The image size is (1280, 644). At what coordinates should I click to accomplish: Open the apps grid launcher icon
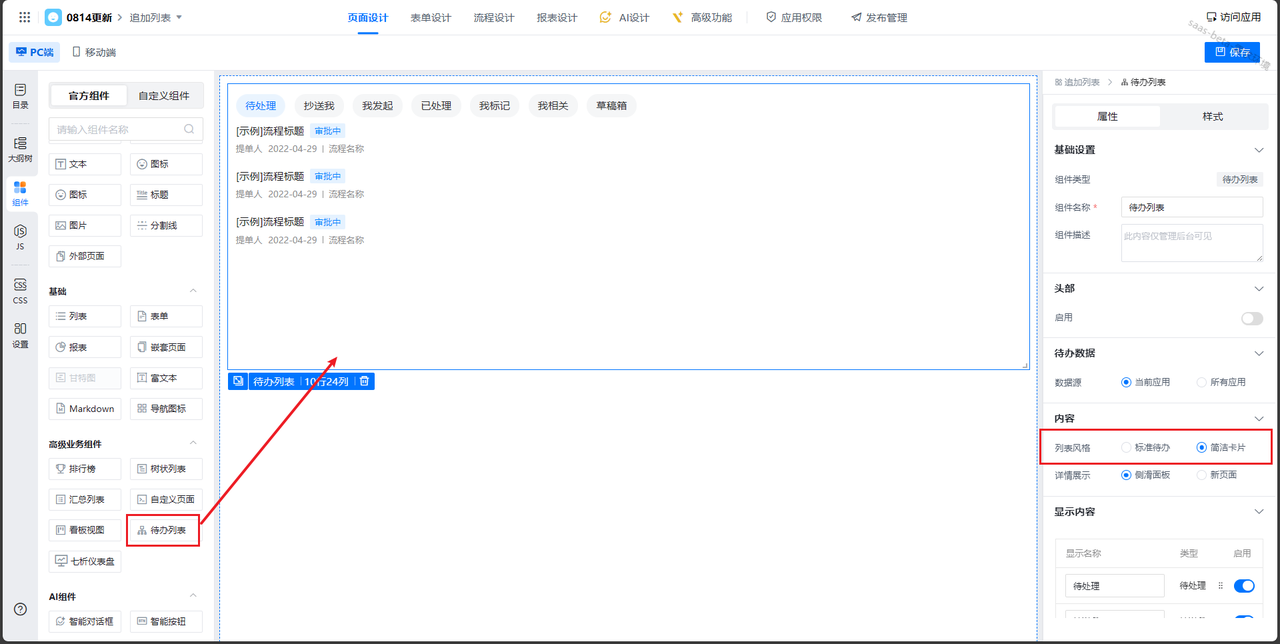coord(24,17)
